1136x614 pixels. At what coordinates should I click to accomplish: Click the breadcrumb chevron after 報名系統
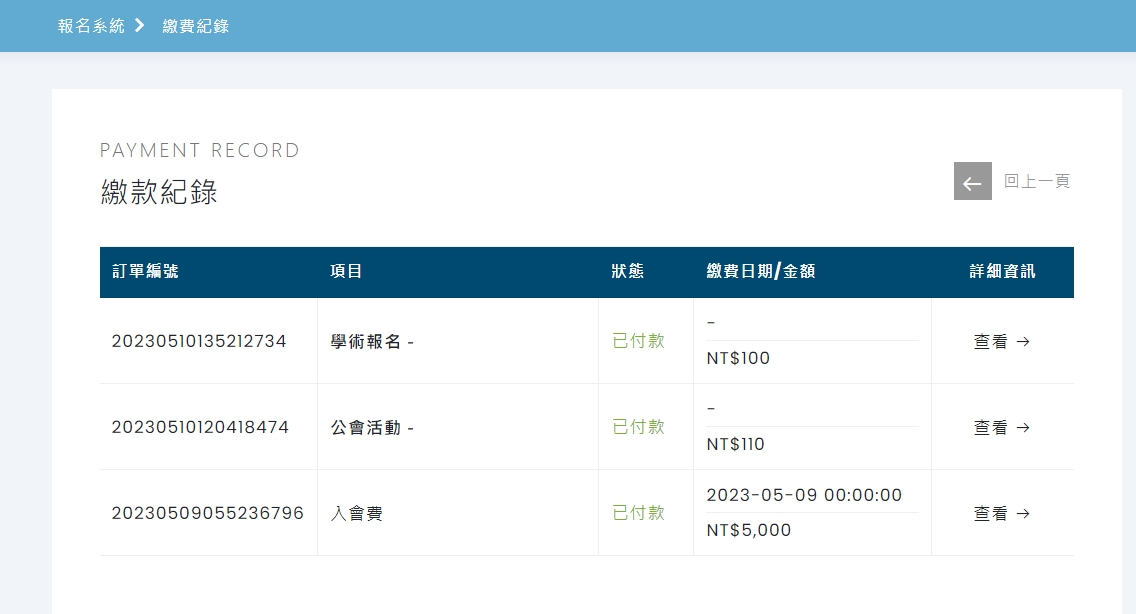pos(140,25)
